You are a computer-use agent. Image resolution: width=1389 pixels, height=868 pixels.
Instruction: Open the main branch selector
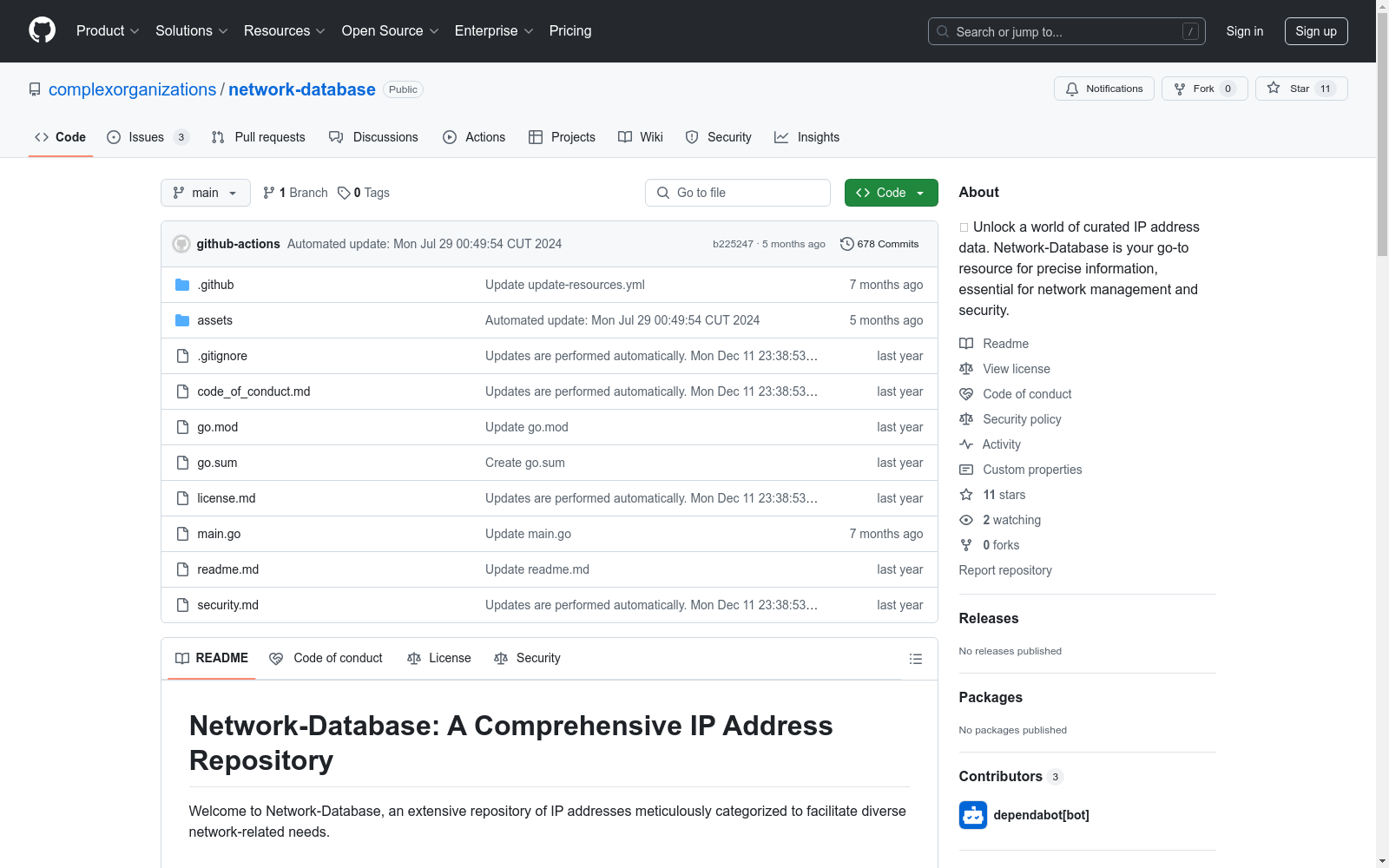pos(206,193)
